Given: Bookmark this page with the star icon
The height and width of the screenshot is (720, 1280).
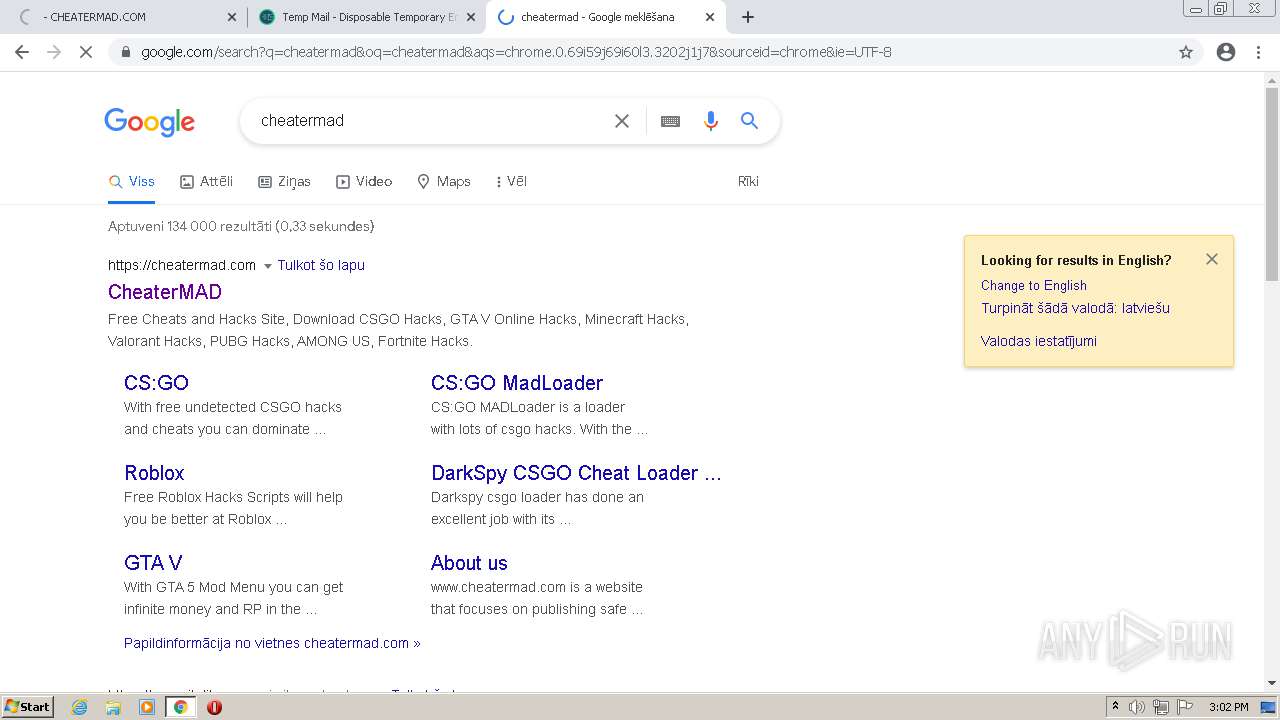Looking at the screenshot, I should tap(1186, 52).
